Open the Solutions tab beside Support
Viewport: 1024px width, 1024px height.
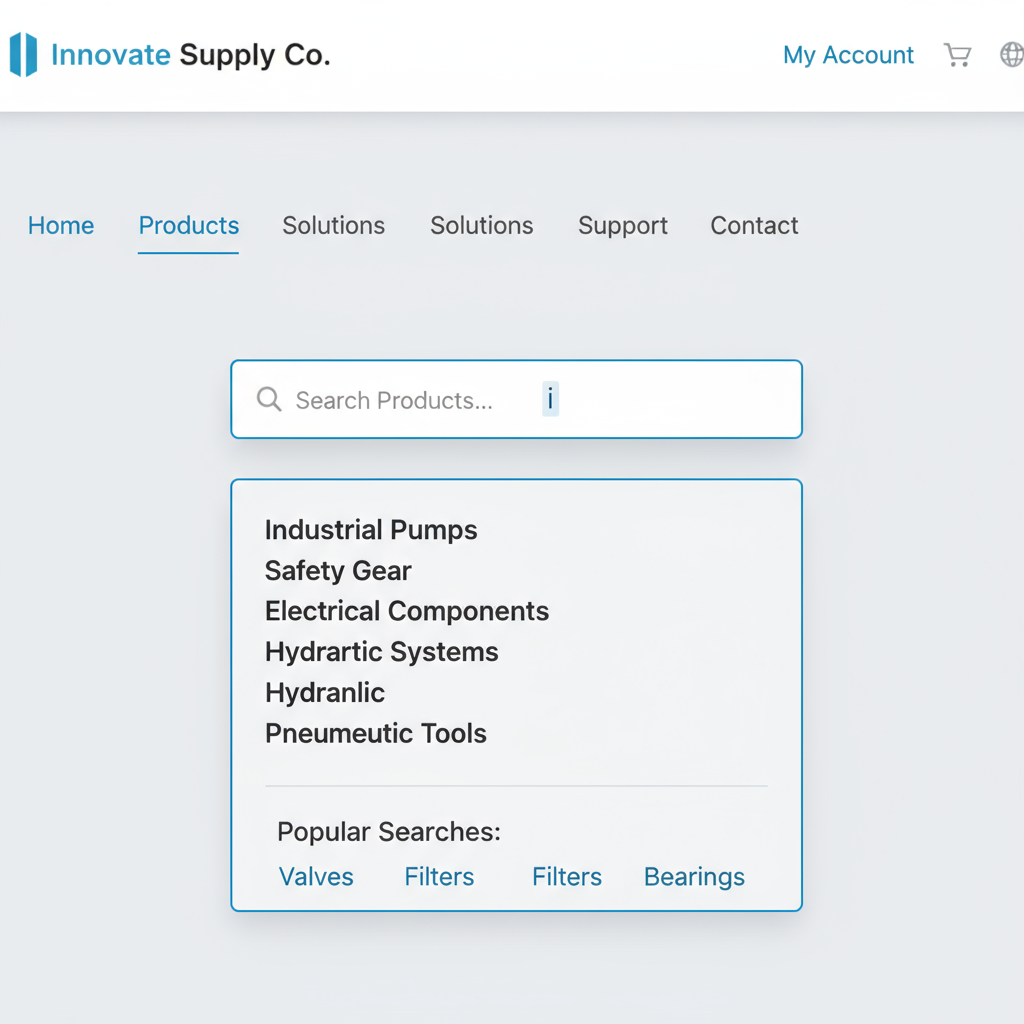(482, 226)
